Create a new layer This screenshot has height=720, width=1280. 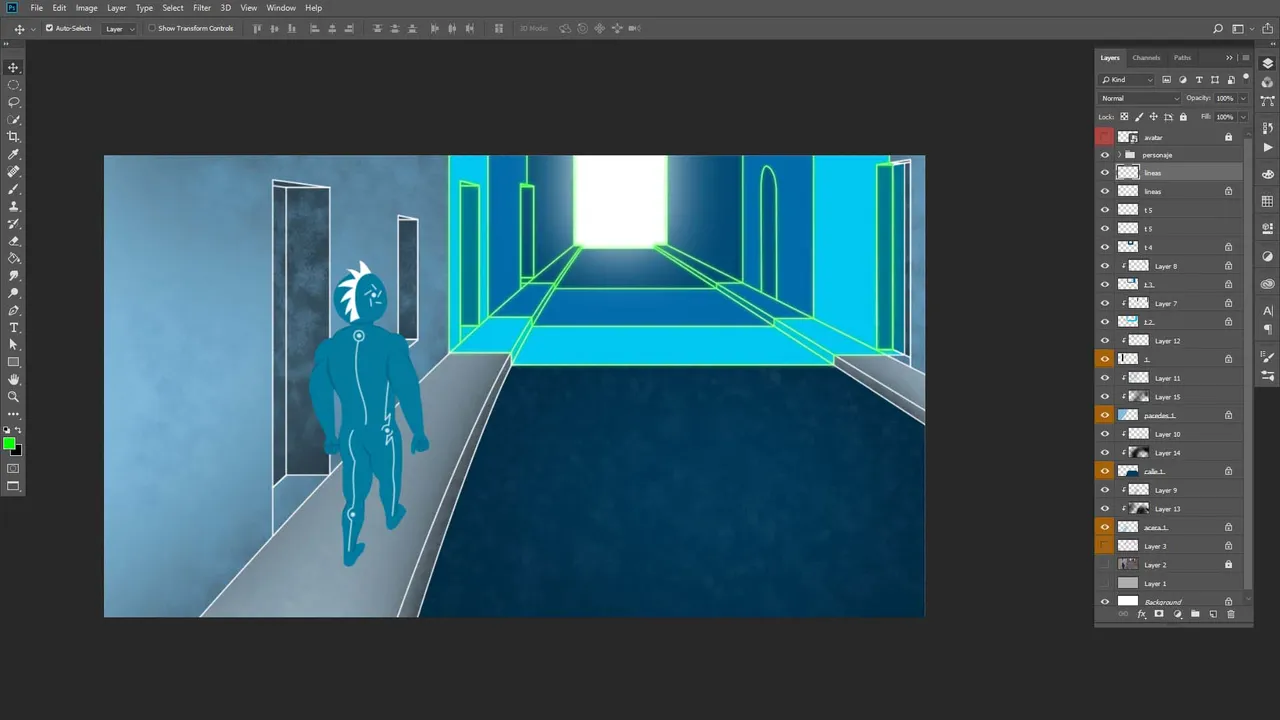pyautogui.click(x=1213, y=614)
